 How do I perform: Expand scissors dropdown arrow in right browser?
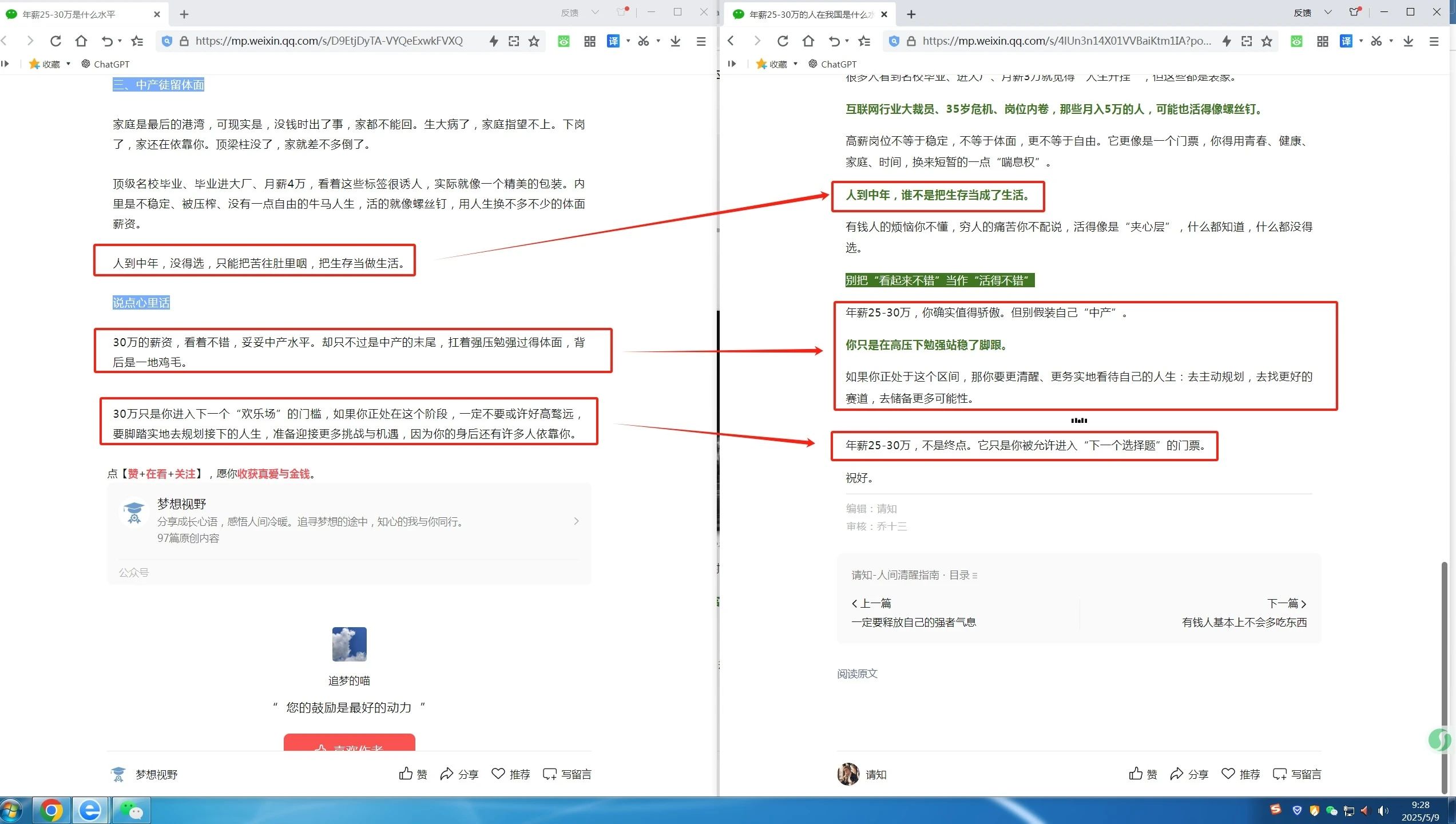pyautogui.click(x=1391, y=41)
